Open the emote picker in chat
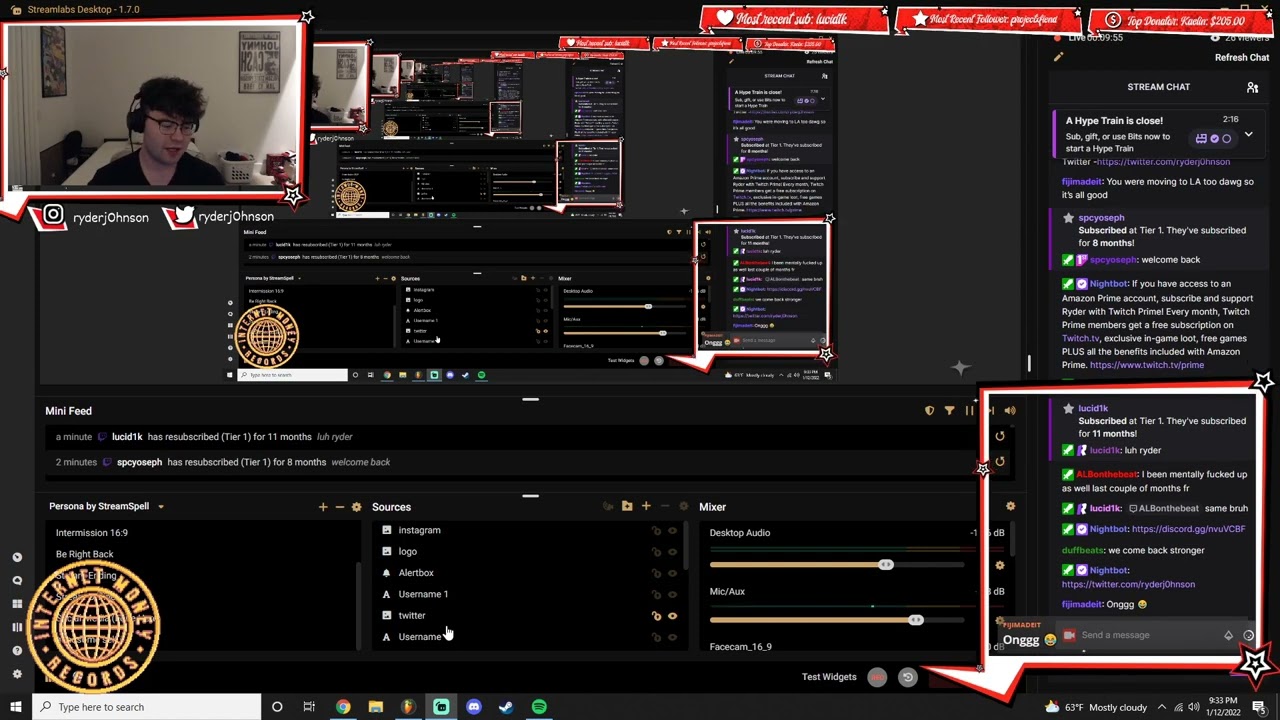Image resolution: width=1280 pixels, height=720 pixels. tap(1249, 635)
